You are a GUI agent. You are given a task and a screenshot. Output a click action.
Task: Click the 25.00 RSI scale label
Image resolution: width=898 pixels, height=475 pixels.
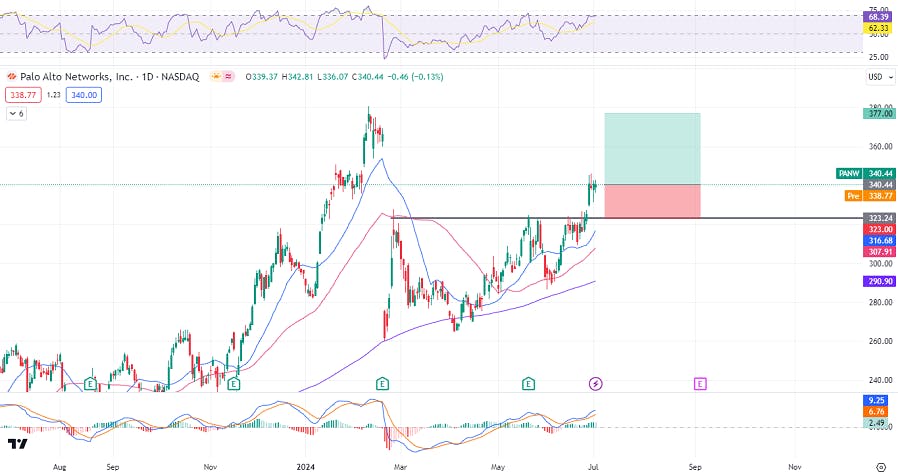click(x=879, y=57)
